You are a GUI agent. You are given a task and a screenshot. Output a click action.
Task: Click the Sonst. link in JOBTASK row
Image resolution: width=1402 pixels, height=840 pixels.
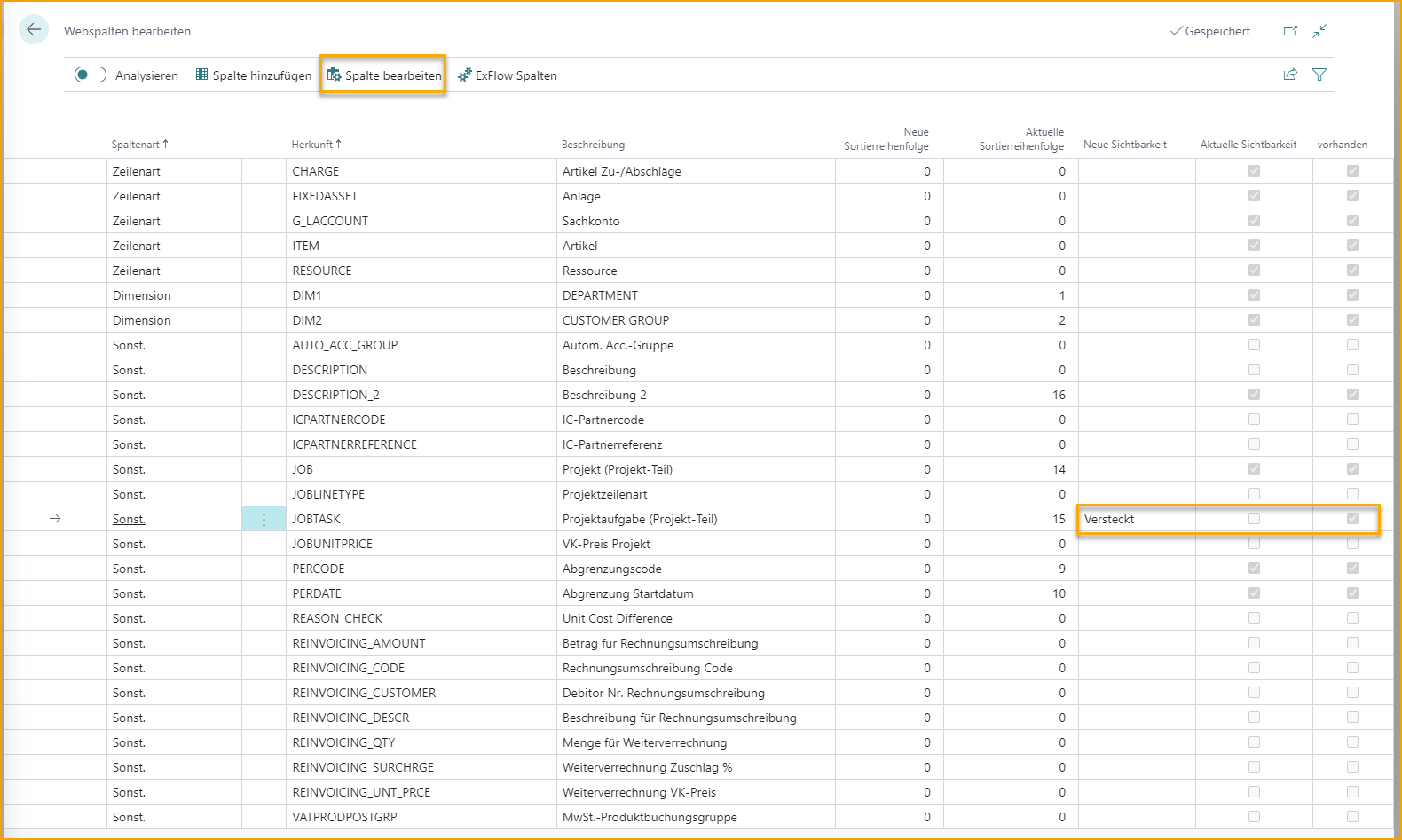(x=129, y=519)
